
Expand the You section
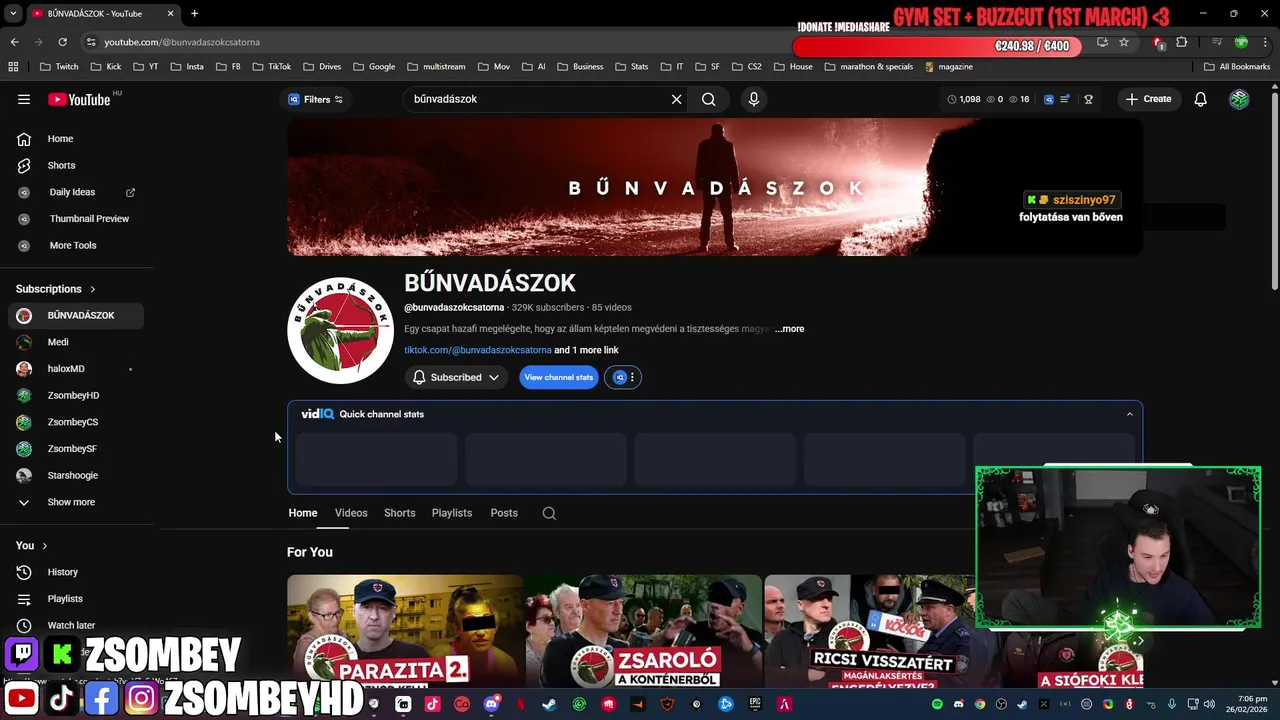coord(32,545)
